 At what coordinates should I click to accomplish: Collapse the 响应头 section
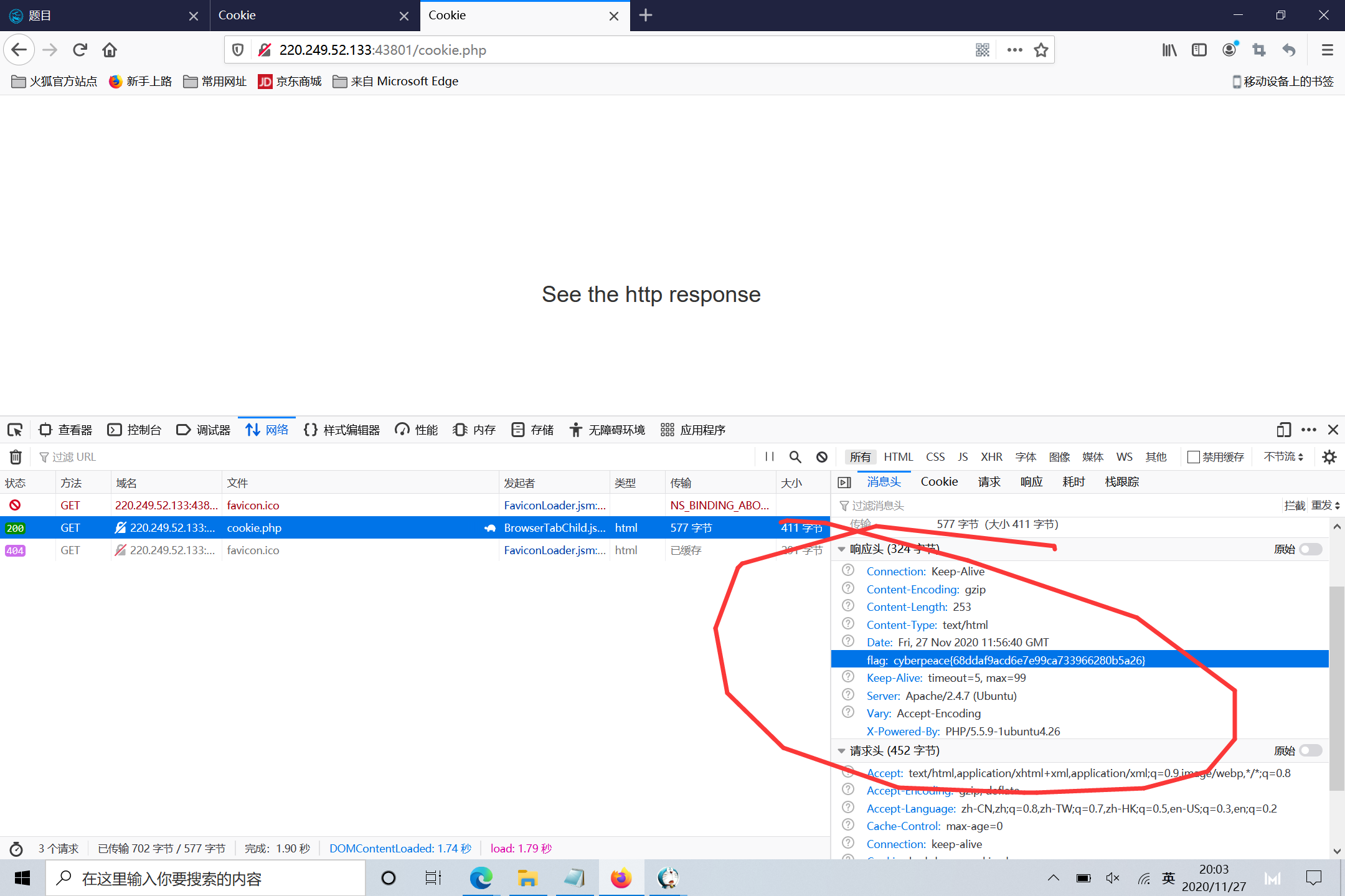click(842, 549)
